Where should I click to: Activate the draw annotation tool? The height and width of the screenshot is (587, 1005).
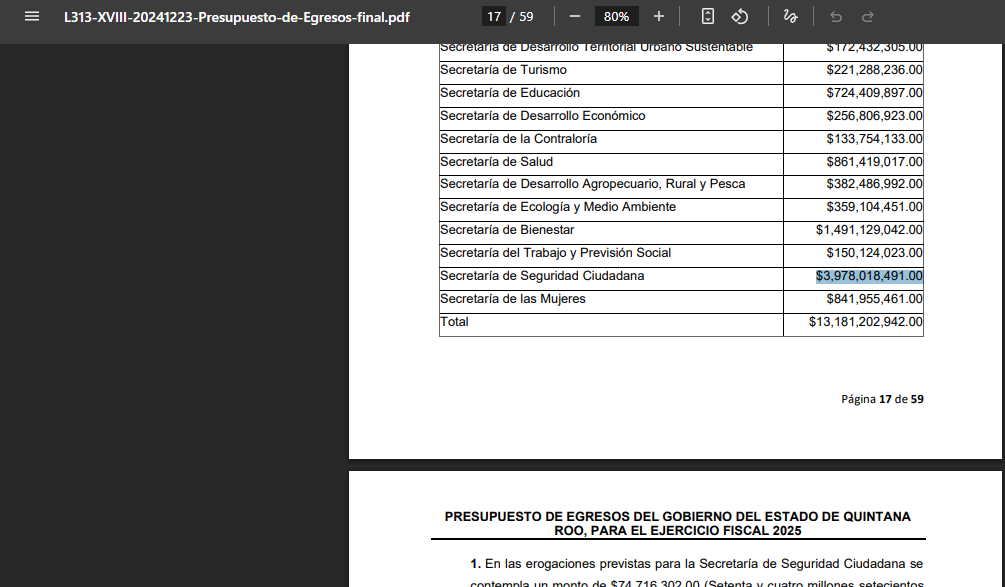coord(790,17)
